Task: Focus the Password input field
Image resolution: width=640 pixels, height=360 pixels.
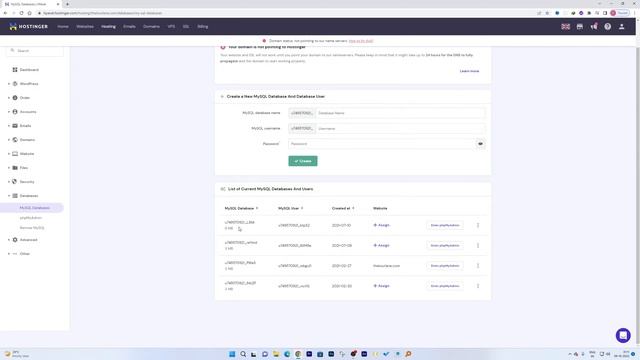Action: coord(382,144)
